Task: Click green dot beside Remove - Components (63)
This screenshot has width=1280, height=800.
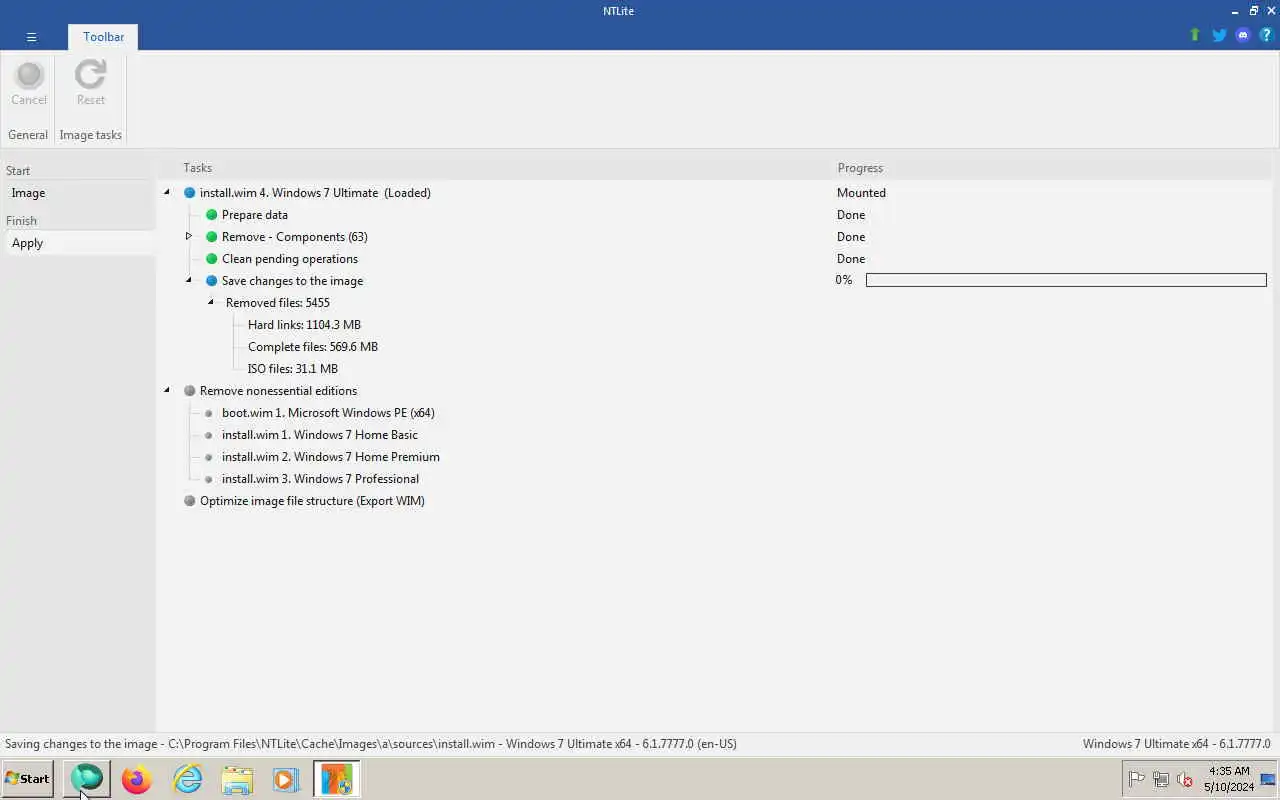Action: pos(212,237)
